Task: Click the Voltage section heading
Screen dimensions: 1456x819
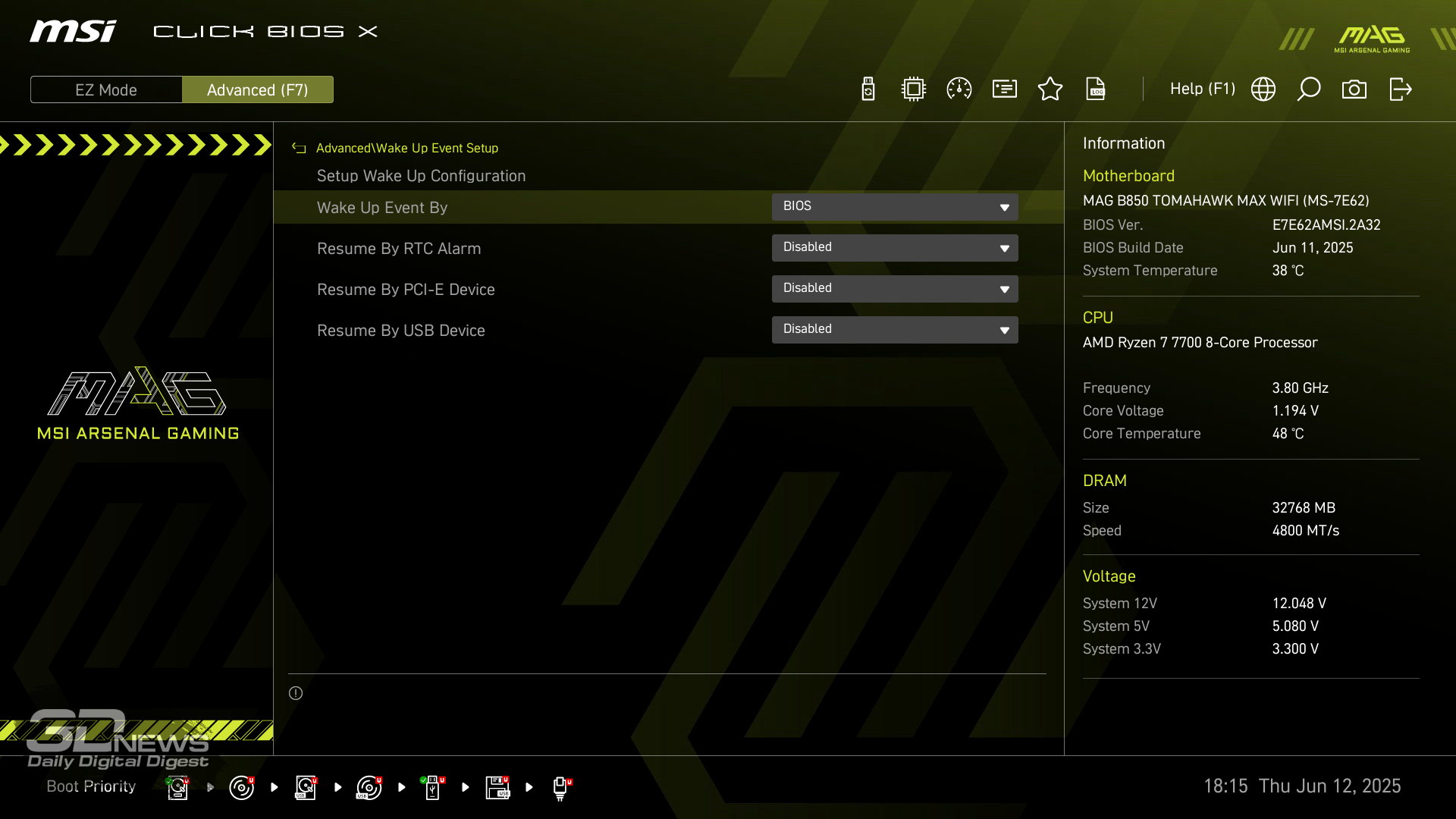Action: (x=1109, y=576)
